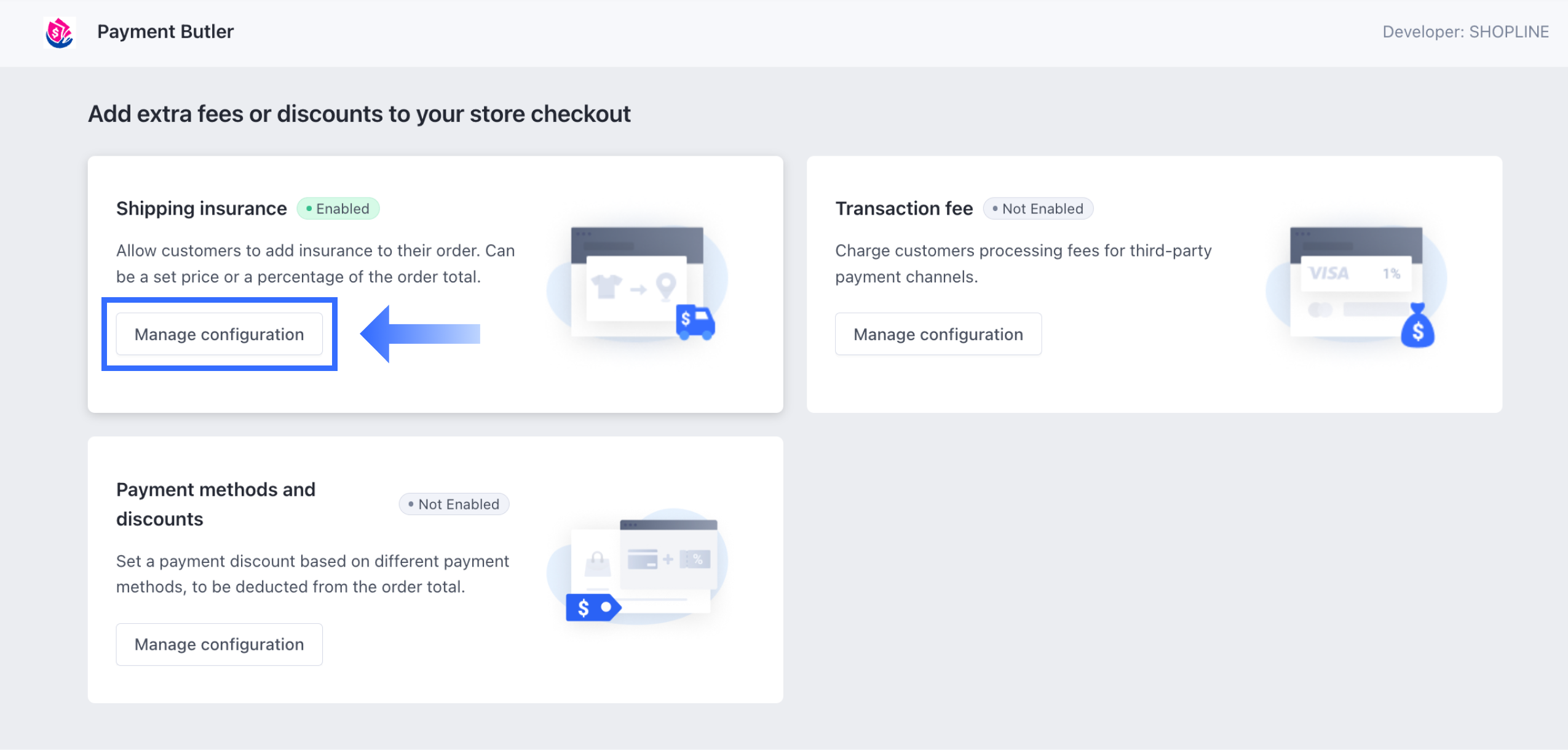Screen dimensions: 1568x750
Task: Click the blue arrow pointing left
Action: click(420, 334)
